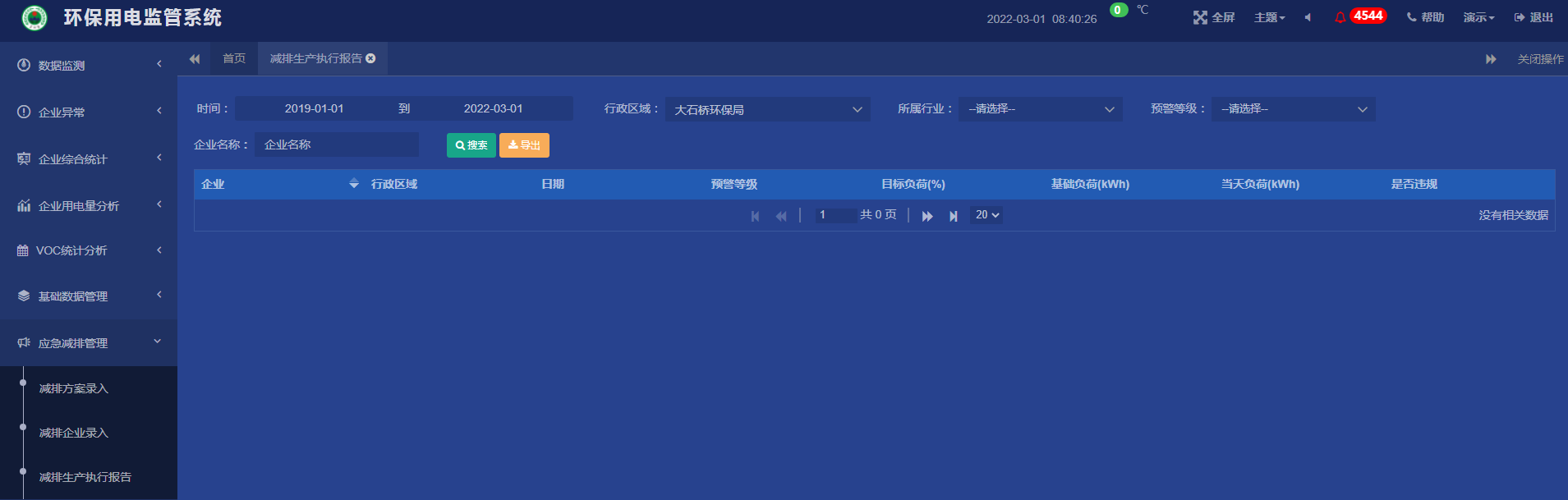This screenshot has height=500, width=1568.
Task: Open the 预警等级 dropdown
Action: pyautogui.click(x=1293, y=109)
